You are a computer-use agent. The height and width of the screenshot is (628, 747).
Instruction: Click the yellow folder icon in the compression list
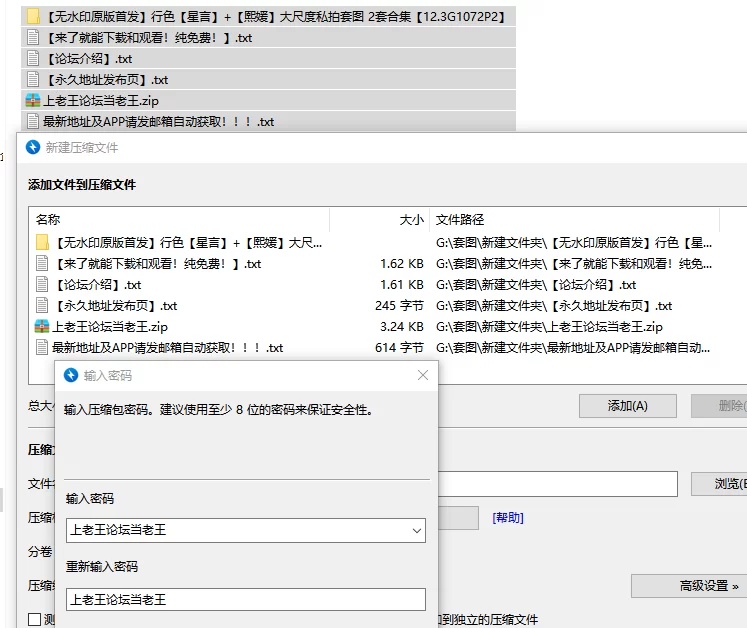[x=42, y=242]
